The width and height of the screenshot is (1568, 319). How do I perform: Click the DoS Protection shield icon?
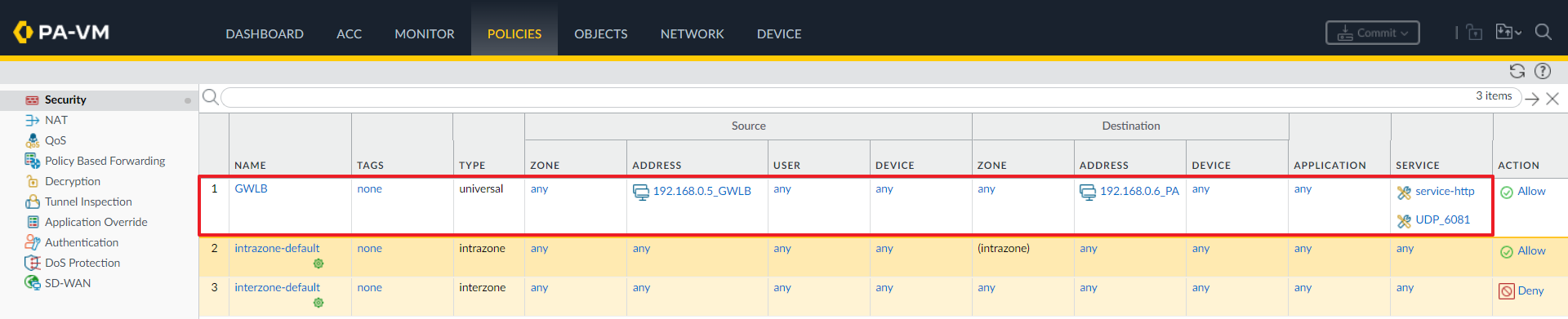coord(32,263)
